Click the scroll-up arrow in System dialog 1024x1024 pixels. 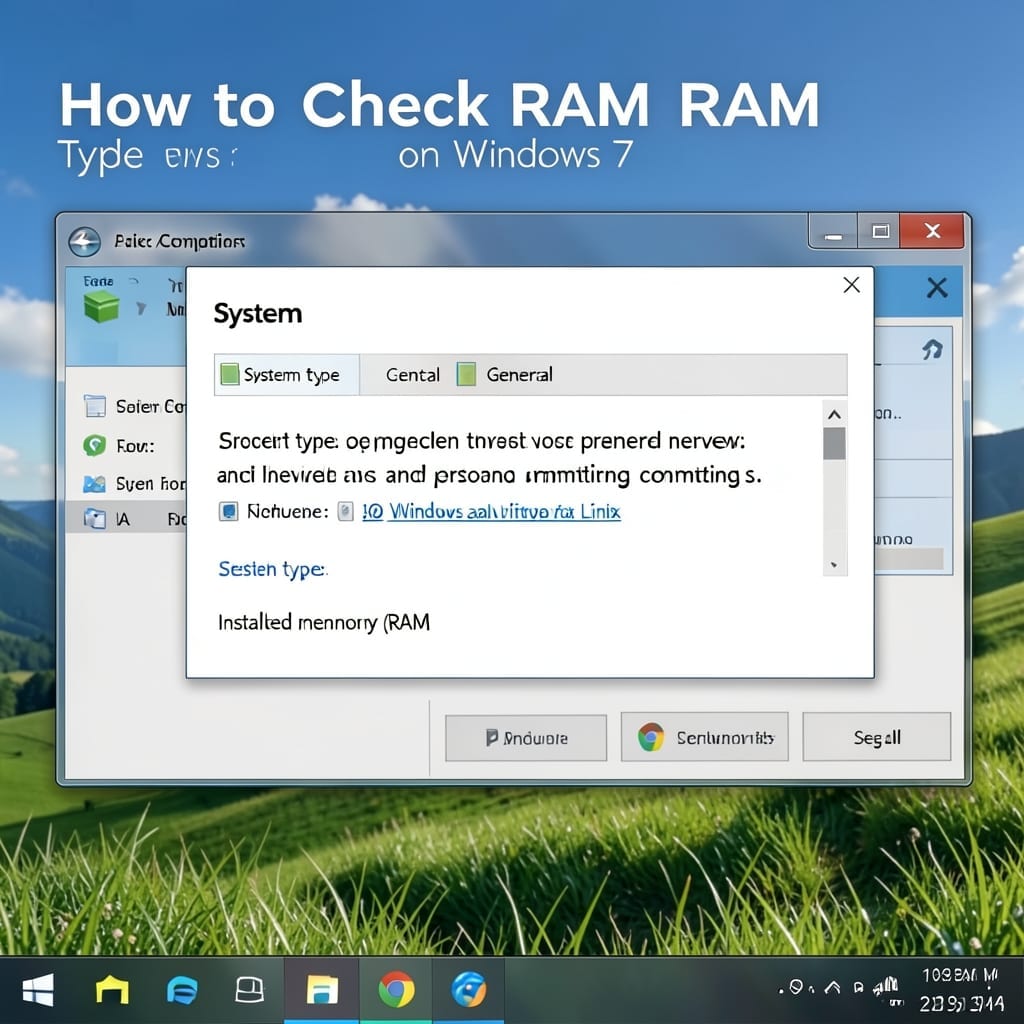tap(834, 414)
